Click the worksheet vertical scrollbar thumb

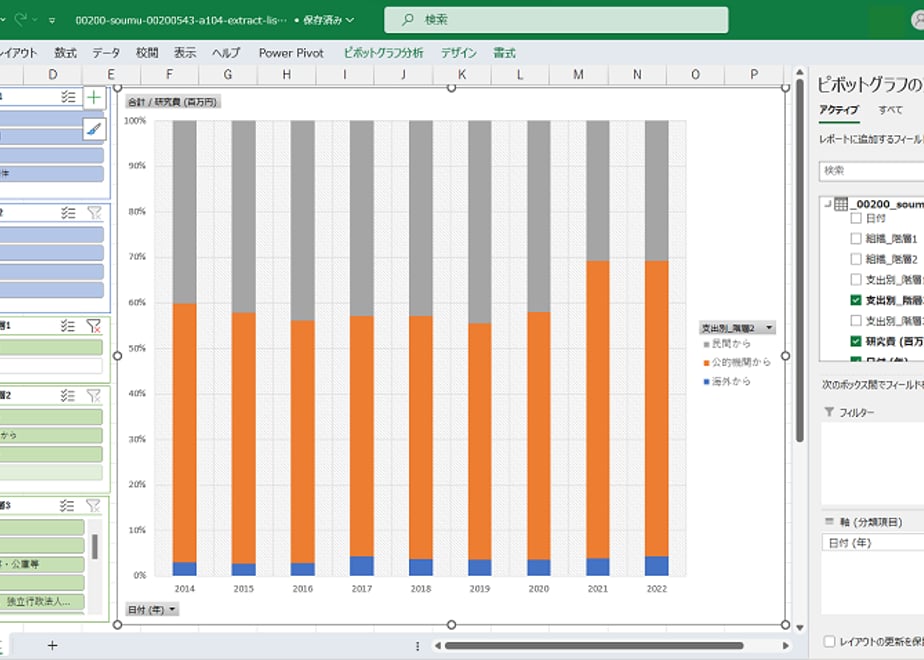(x=800, y=260)
